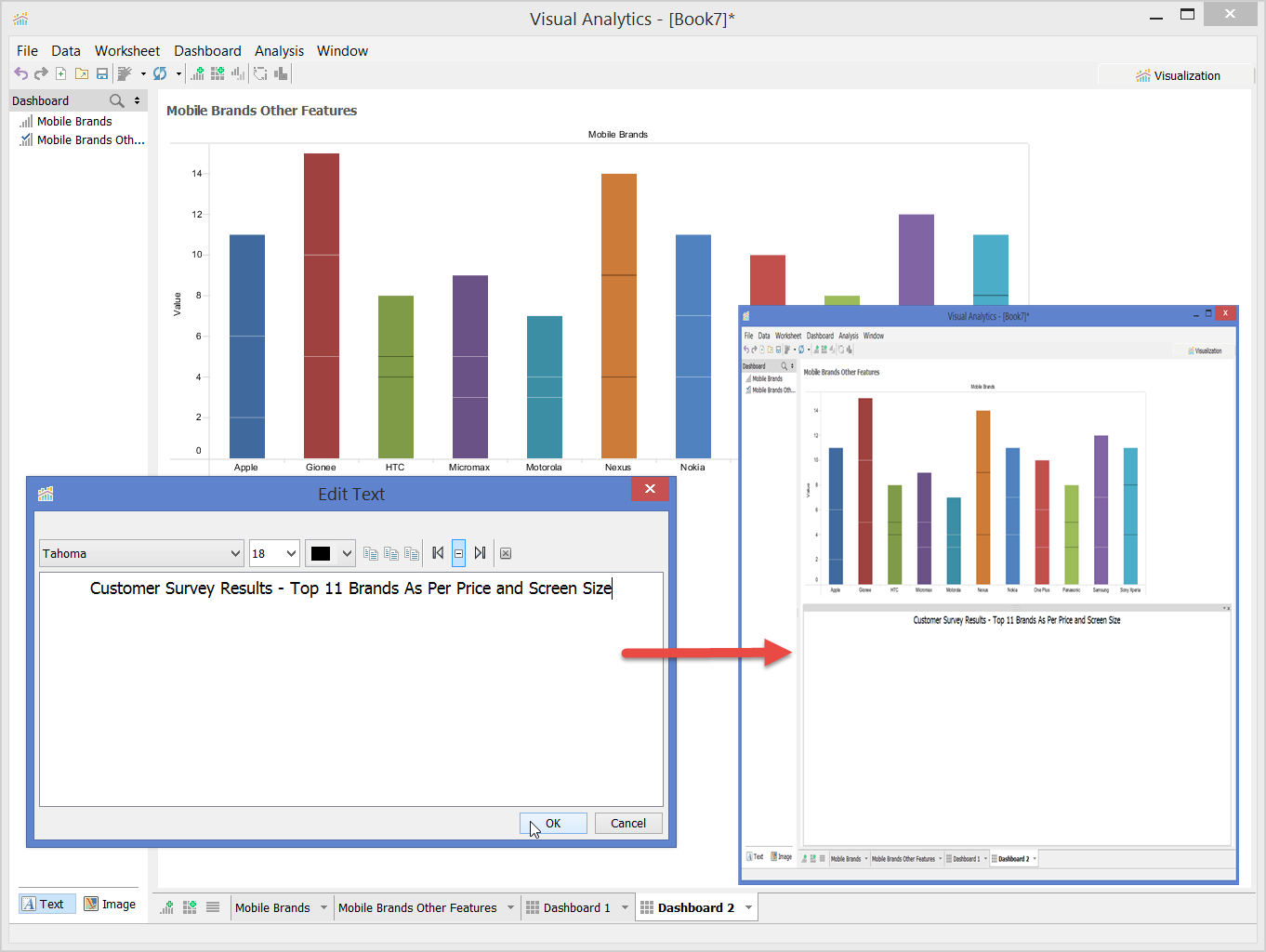Click the Motorola bar in chart

[545, 387]
